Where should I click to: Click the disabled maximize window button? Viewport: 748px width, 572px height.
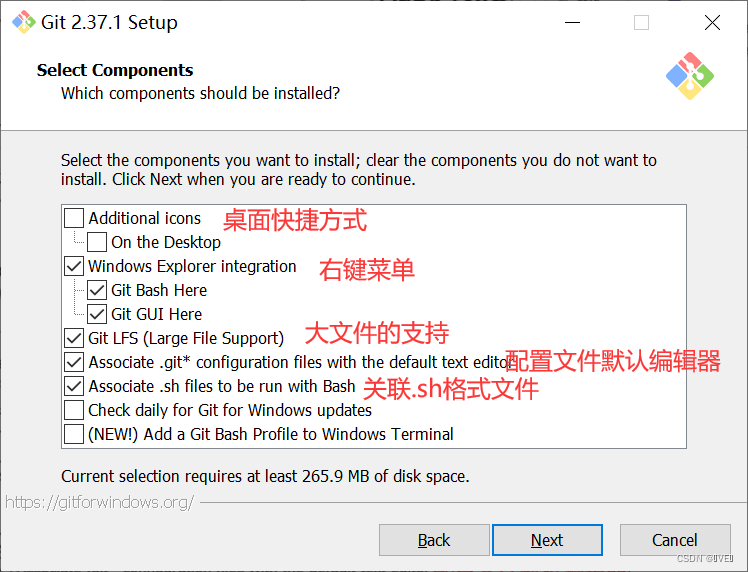[641, 22]
